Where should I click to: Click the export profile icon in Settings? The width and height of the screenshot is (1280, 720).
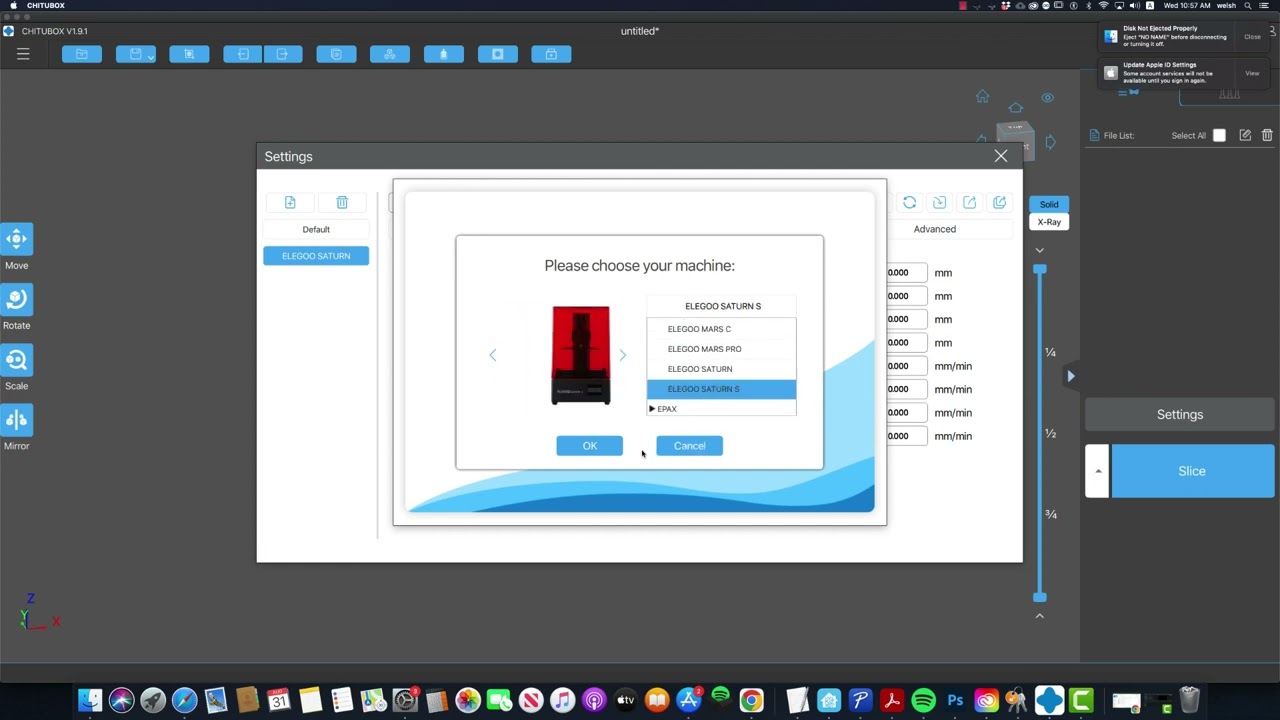tap(969, 203)
